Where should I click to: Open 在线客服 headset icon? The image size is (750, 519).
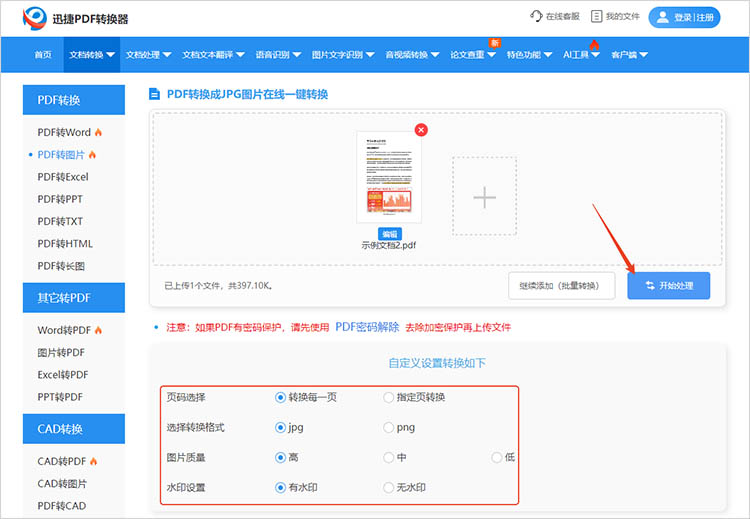tap(536, 16)
